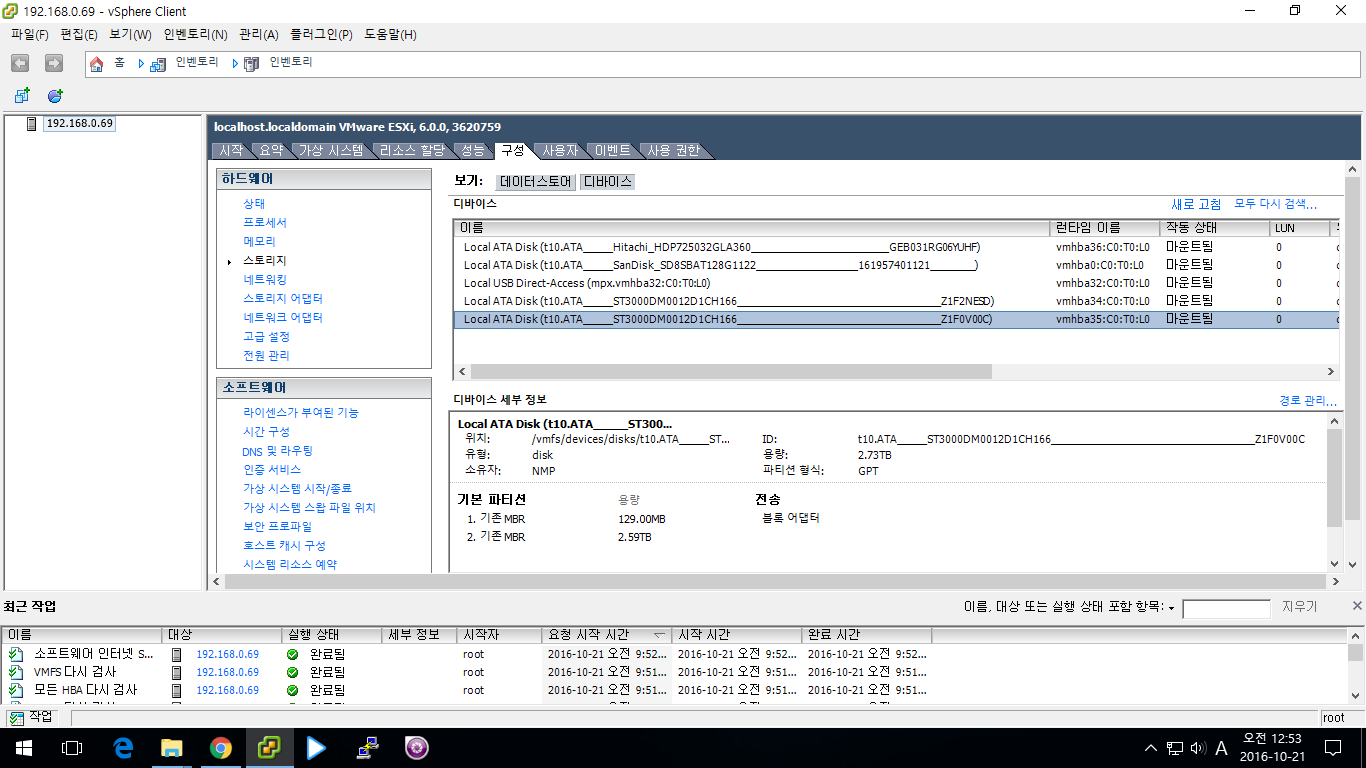Image resolution: width=1366 pixels, height=768 pixels.
Task: Switch to the 가상 시스템 tab
Action: pos(331,150)
